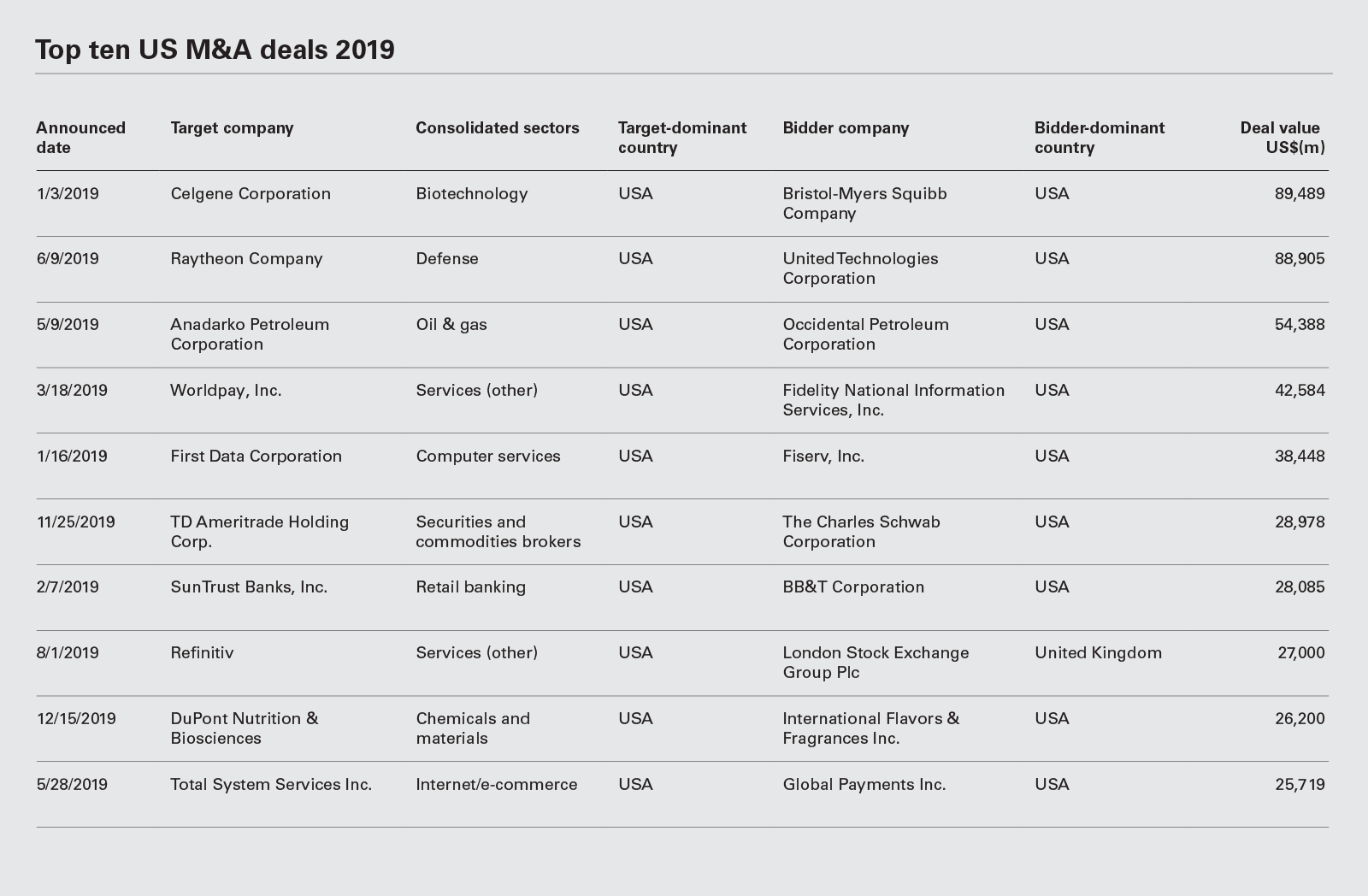Viewport: 1368px width, 896px height.
Task: Click the 'Refinitiv' target cell
Action: (202, 653)
